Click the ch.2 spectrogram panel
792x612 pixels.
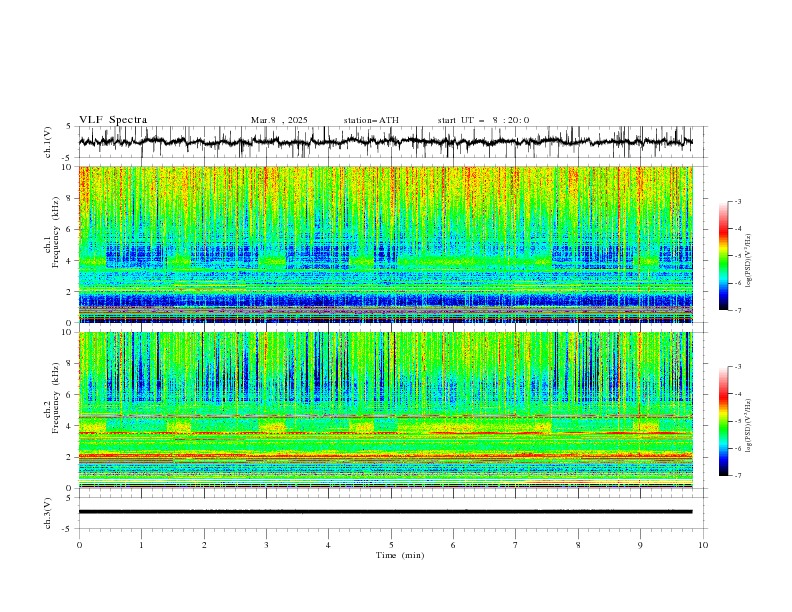click(385, 410)
